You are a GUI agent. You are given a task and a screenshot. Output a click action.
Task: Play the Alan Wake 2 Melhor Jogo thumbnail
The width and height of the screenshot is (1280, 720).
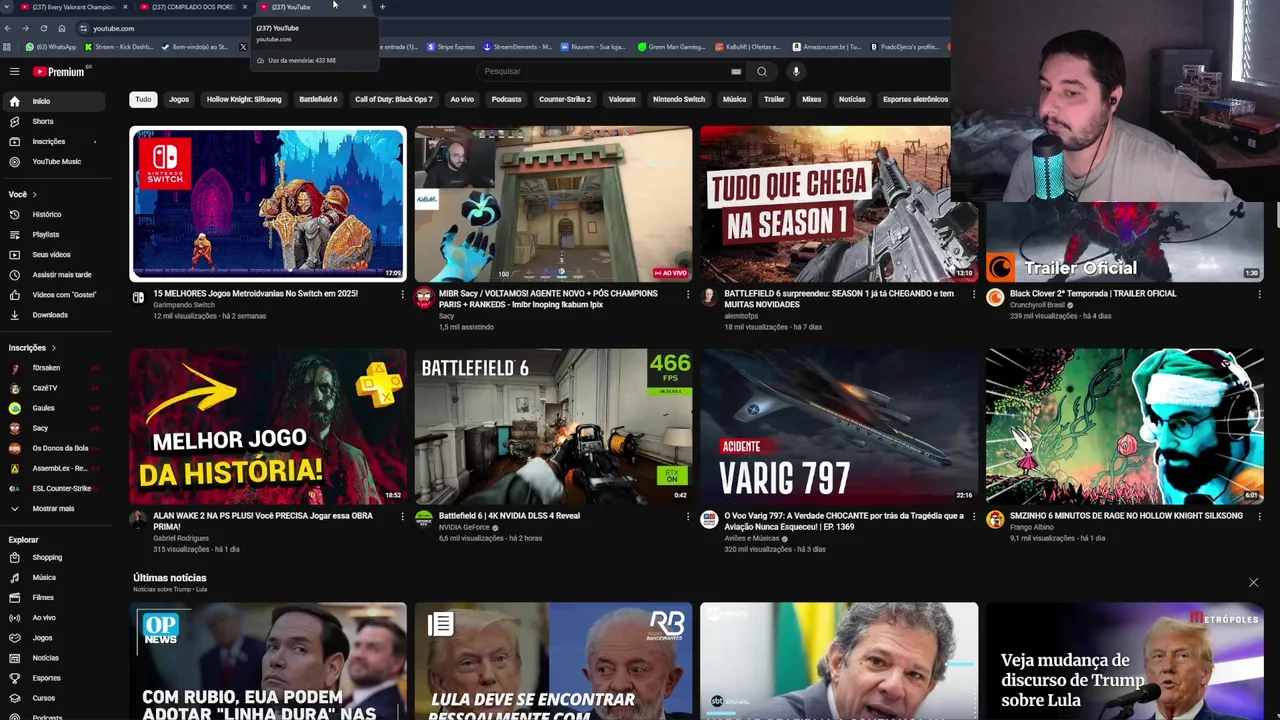pos(268,426)
